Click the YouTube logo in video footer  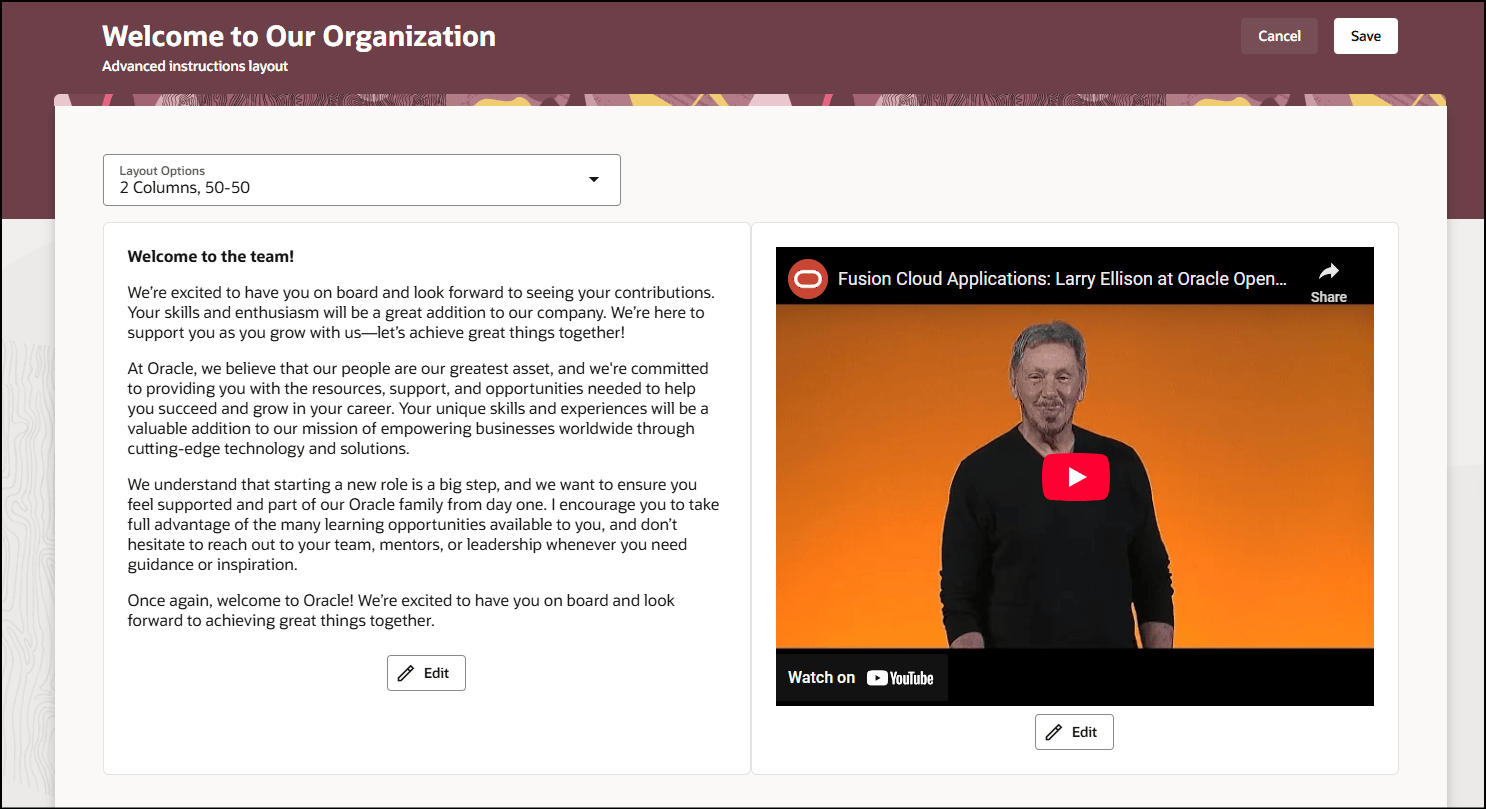coord(900,677)
